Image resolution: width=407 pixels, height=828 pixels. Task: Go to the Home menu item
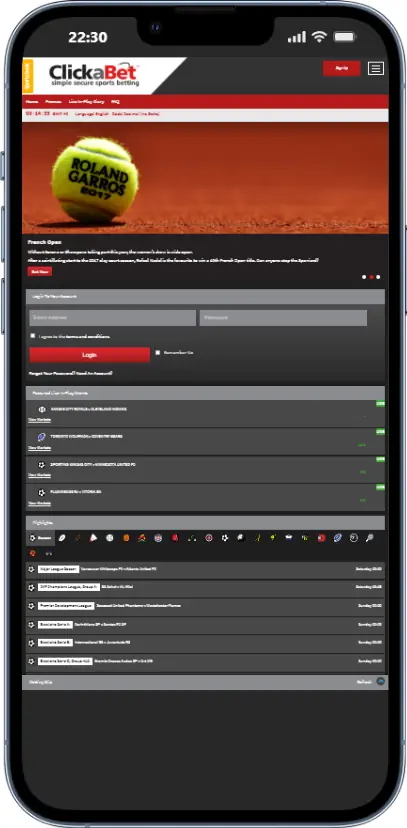pyautogui.click(x=32, y=101)
